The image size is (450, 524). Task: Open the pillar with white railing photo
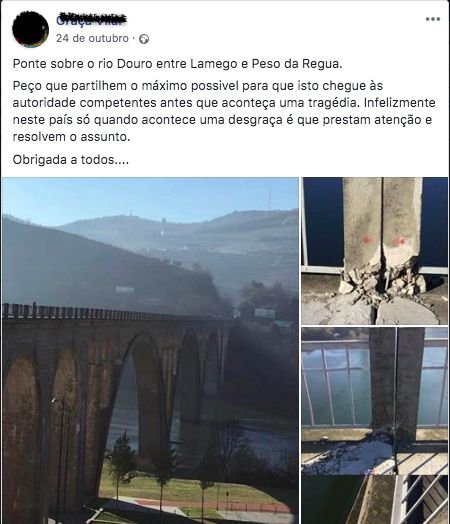374,401
